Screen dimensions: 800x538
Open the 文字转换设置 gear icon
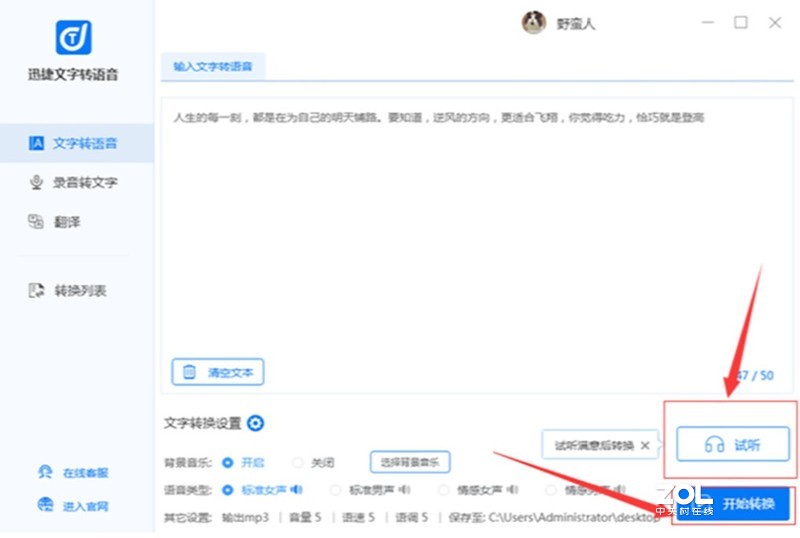click(256, 423)
